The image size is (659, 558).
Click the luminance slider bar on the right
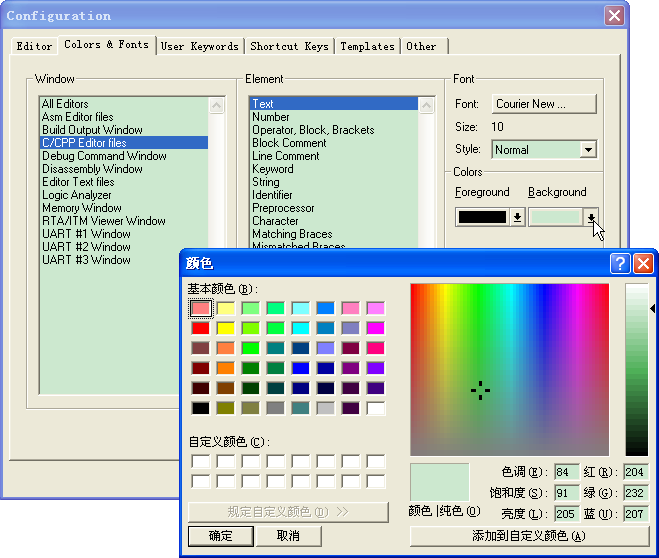point(636,370)
